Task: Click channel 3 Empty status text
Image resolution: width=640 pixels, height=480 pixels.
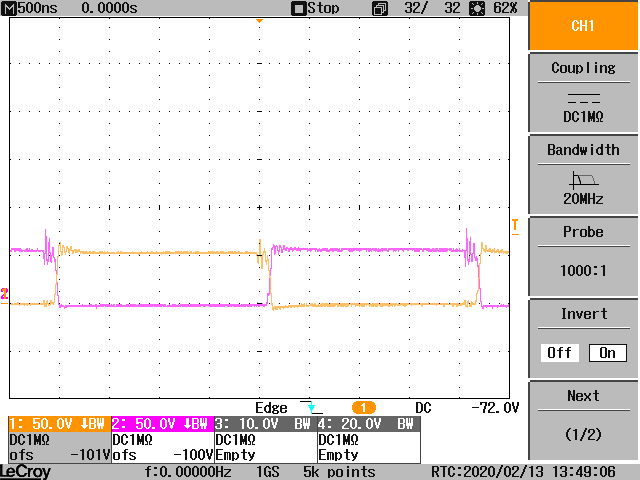Action: click(236, 455)
